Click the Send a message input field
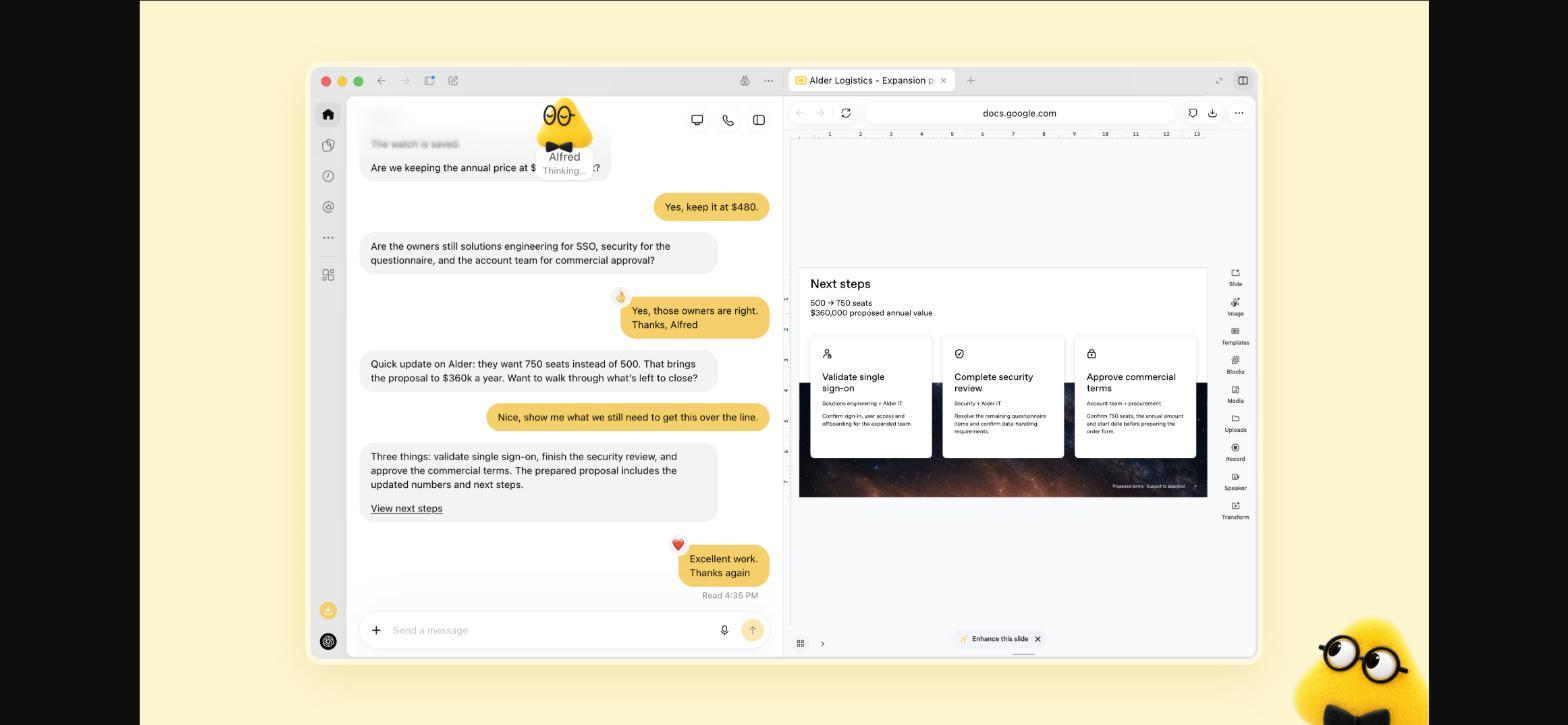Screen dimensions: 1568x725 [550, 630]
